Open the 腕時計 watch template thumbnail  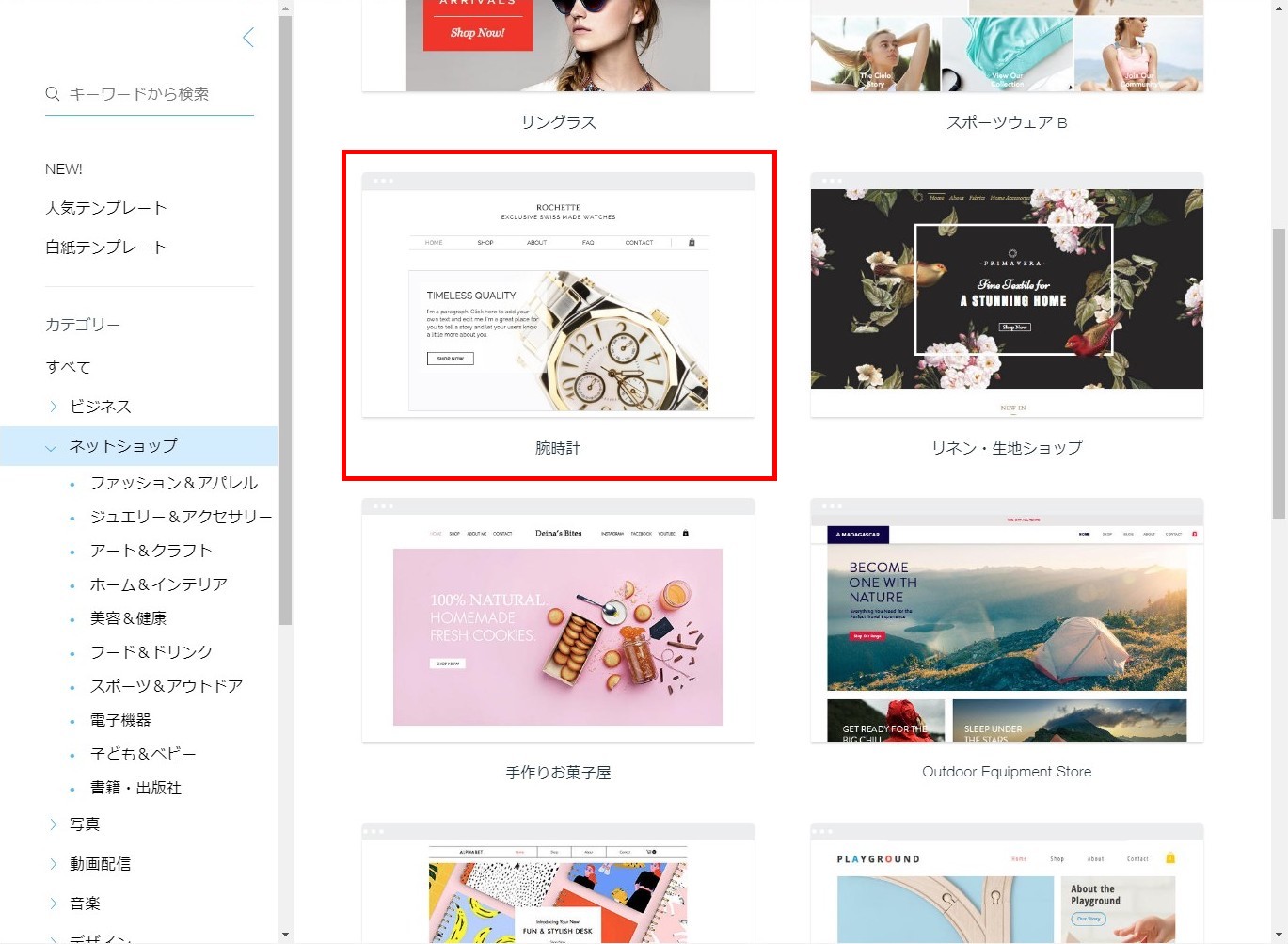(x=558, y=295)
